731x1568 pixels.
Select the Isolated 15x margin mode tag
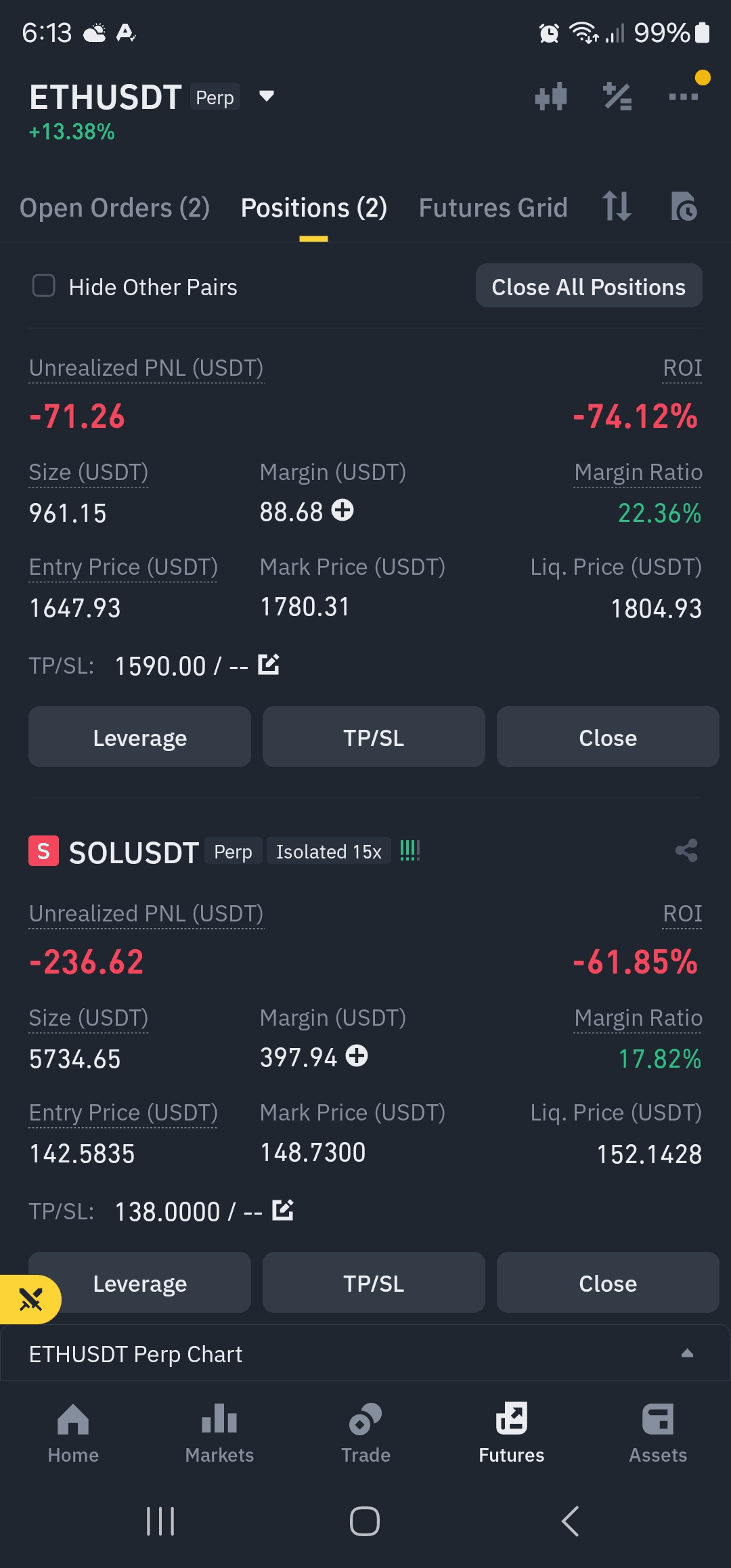[x=328, y=852]
